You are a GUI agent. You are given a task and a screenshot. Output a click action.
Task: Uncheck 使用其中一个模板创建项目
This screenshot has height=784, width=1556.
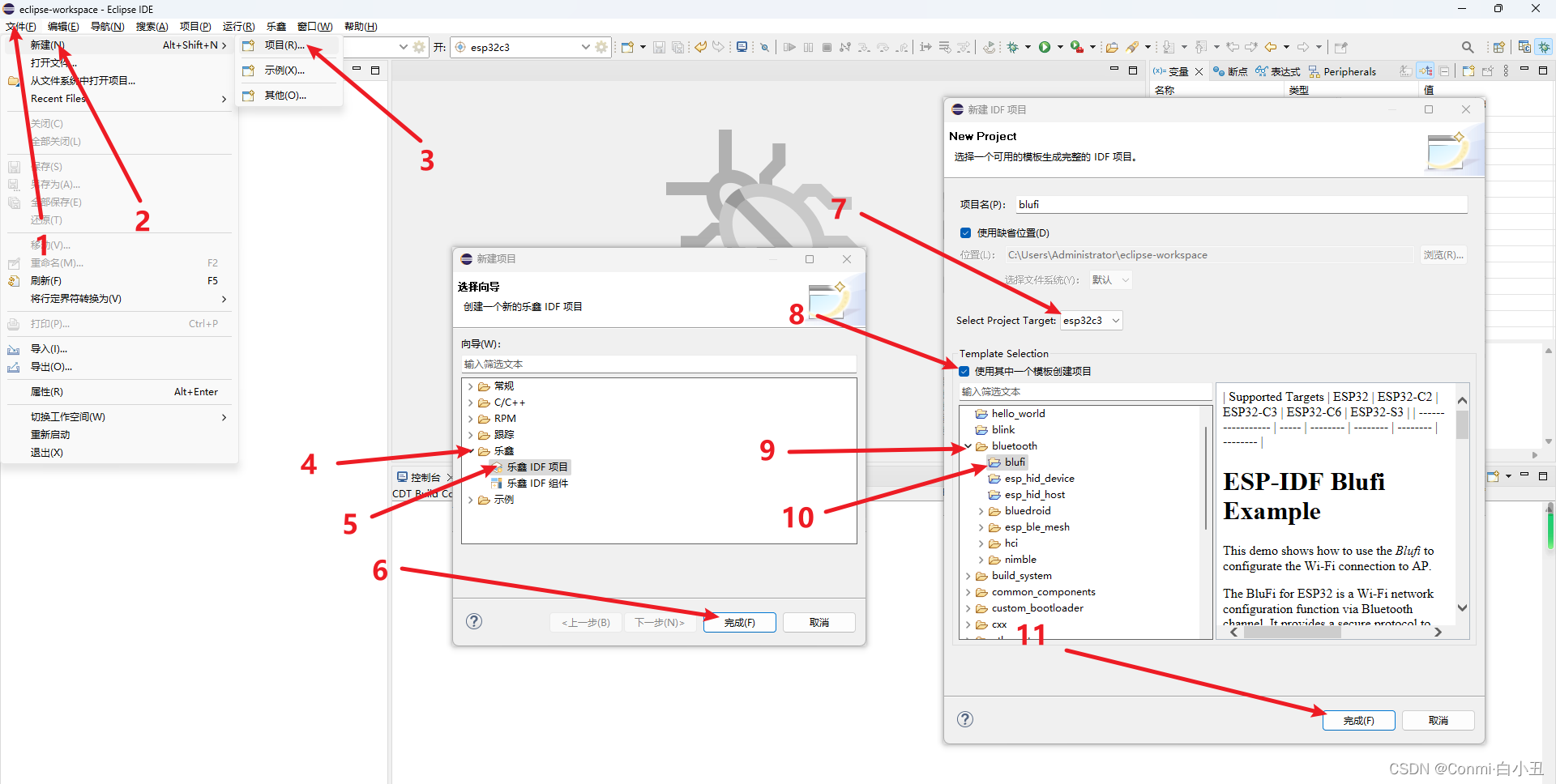[964, 371]
